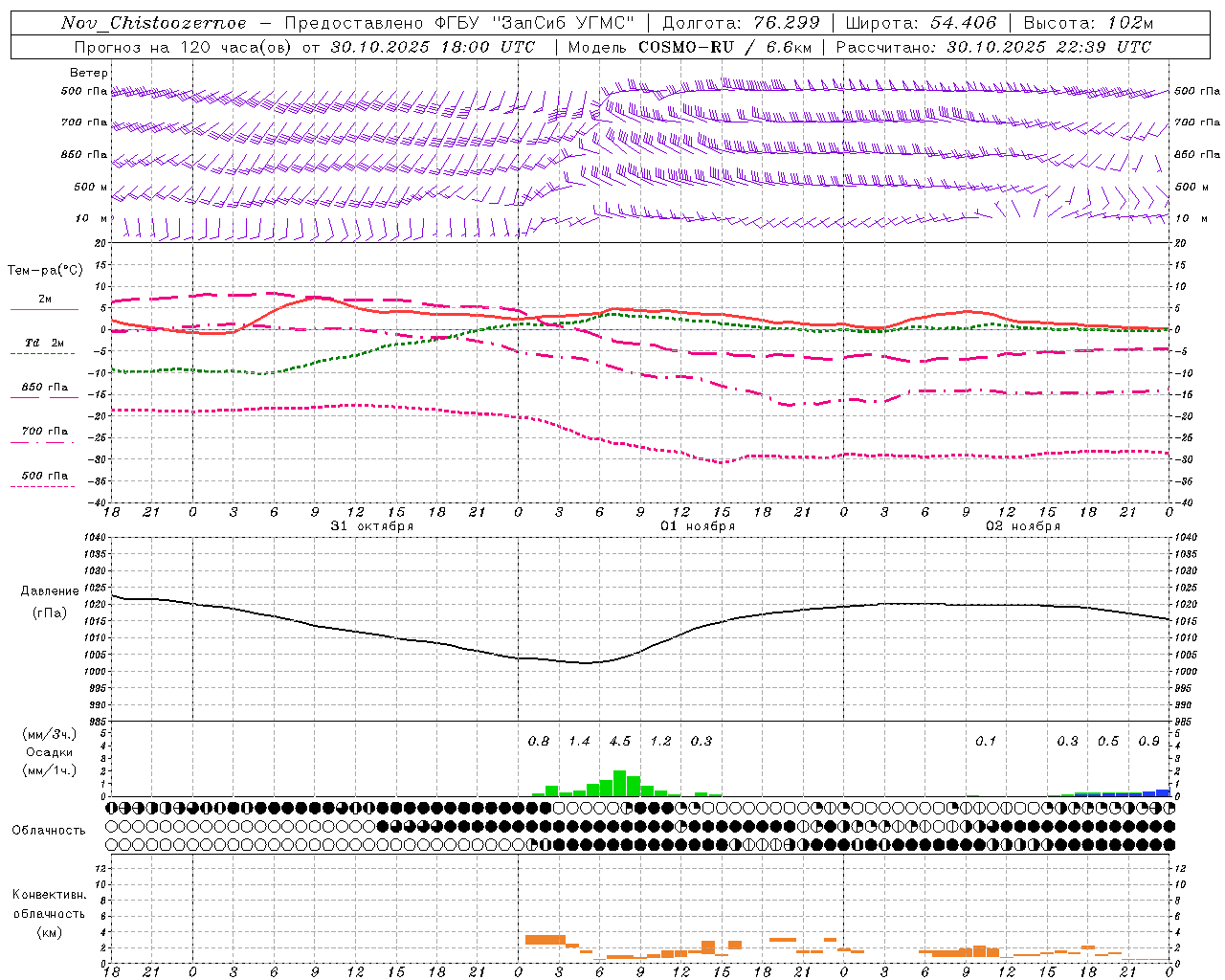1225x980 pixels.
Task: Click the Модель COSMO-RU / 6.6км label
Action: click(x=690, y=47)
